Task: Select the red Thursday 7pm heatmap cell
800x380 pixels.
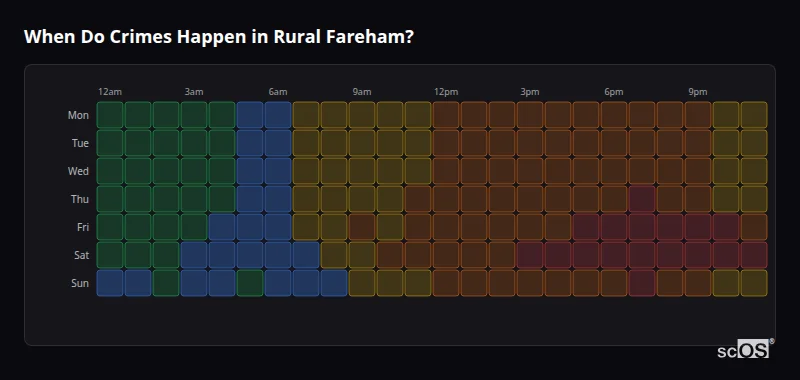Action: 642,199
